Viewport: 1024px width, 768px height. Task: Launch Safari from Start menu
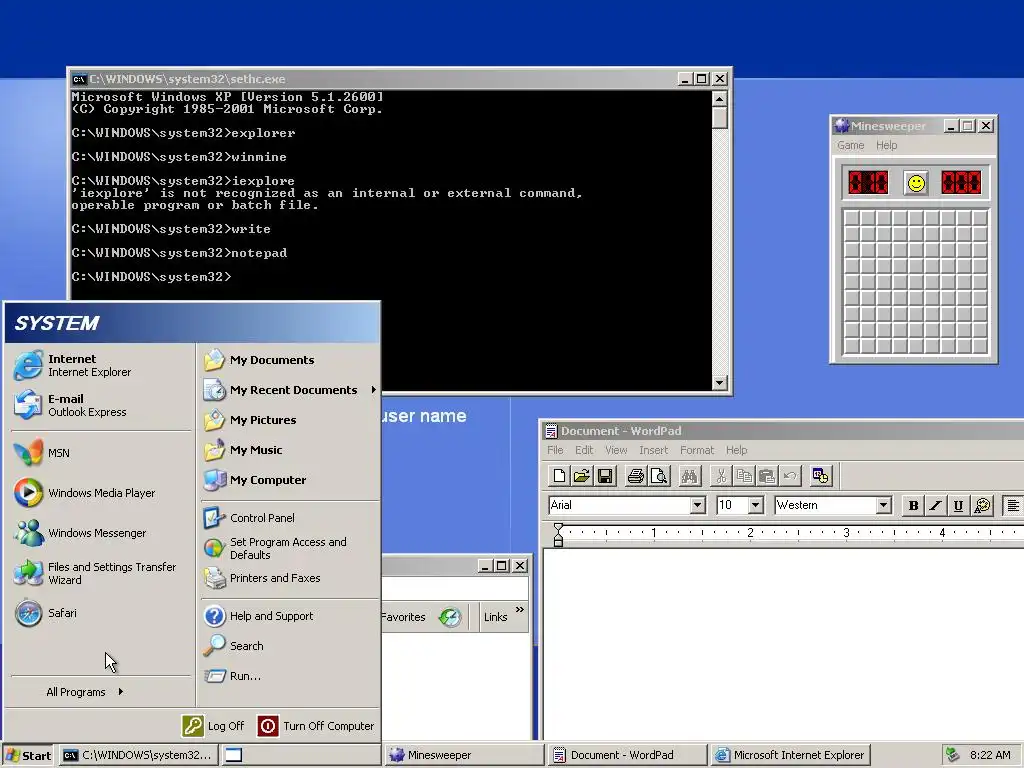coord(101,613)
